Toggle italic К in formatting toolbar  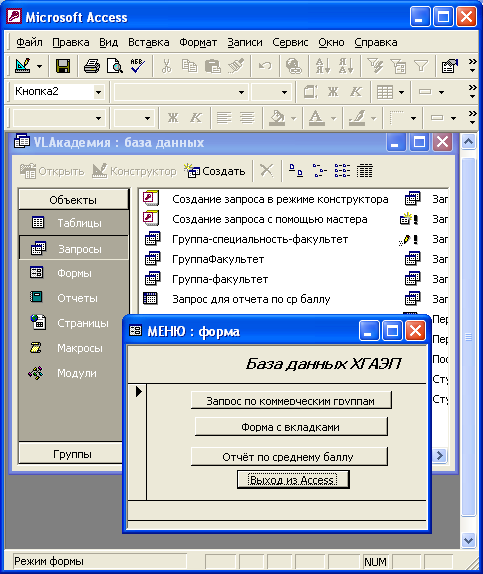196,118
